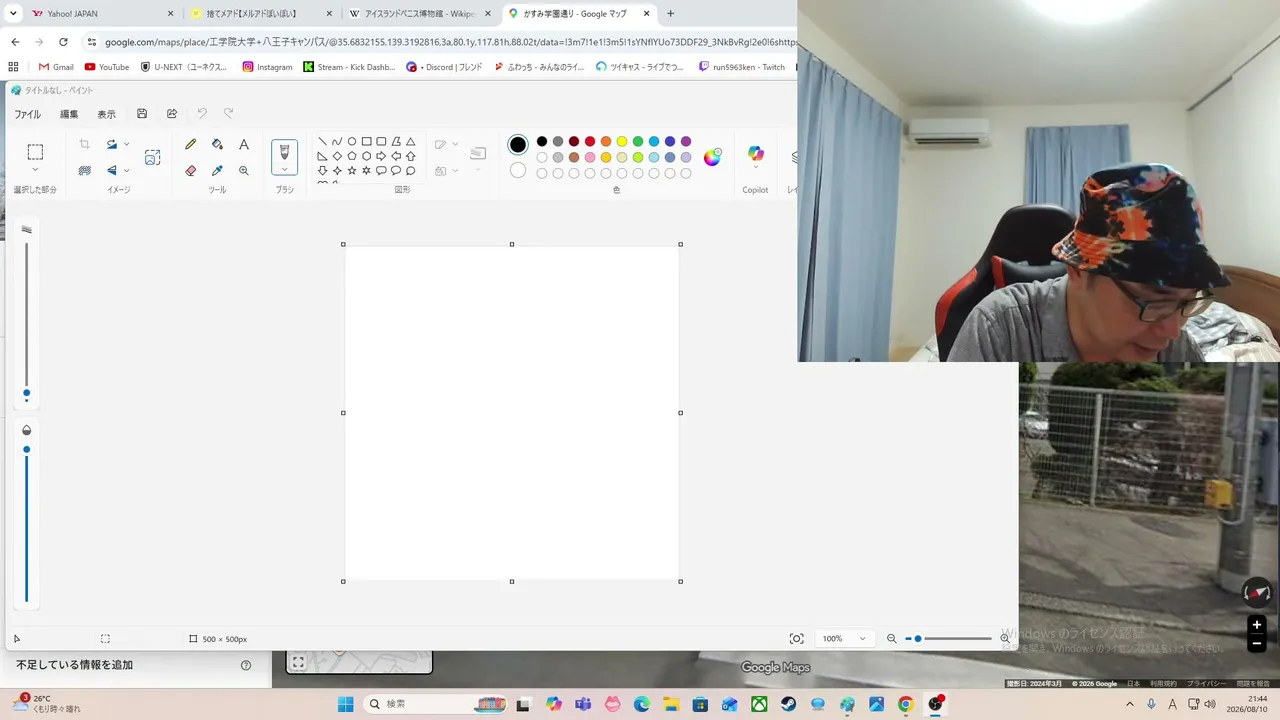Open Steam from the taskbar
The image size is (1280, 720).
(x=789, y=704)
